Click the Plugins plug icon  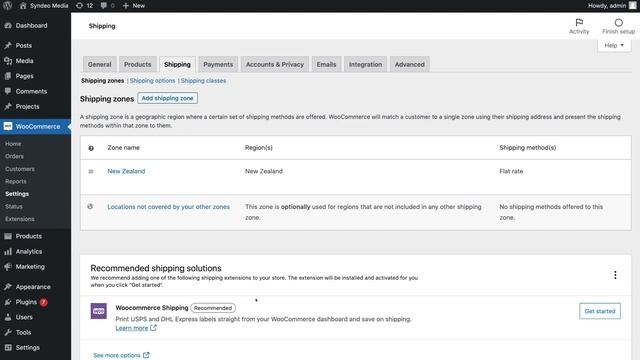[x=8, y=302]
